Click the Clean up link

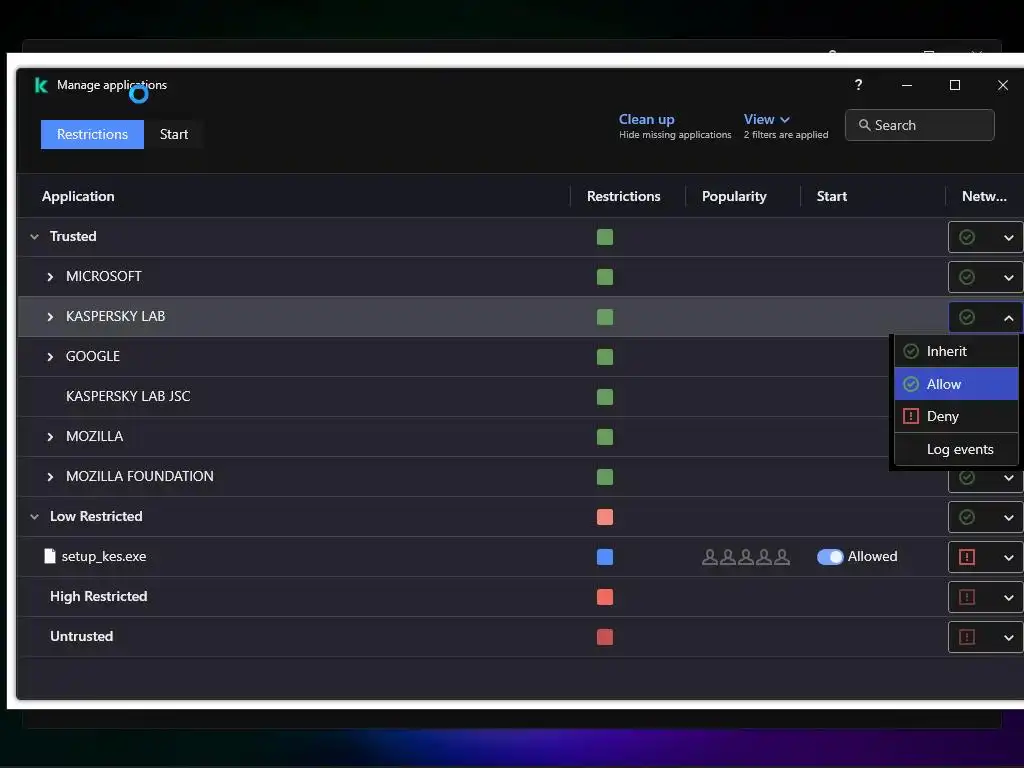pos(646,120)
